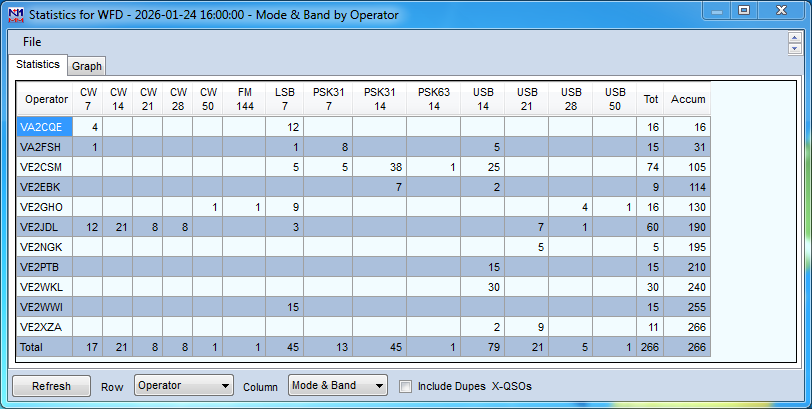Select the Statistics tab
Screen dimensions: 812x409
click(x=38, y=64)
